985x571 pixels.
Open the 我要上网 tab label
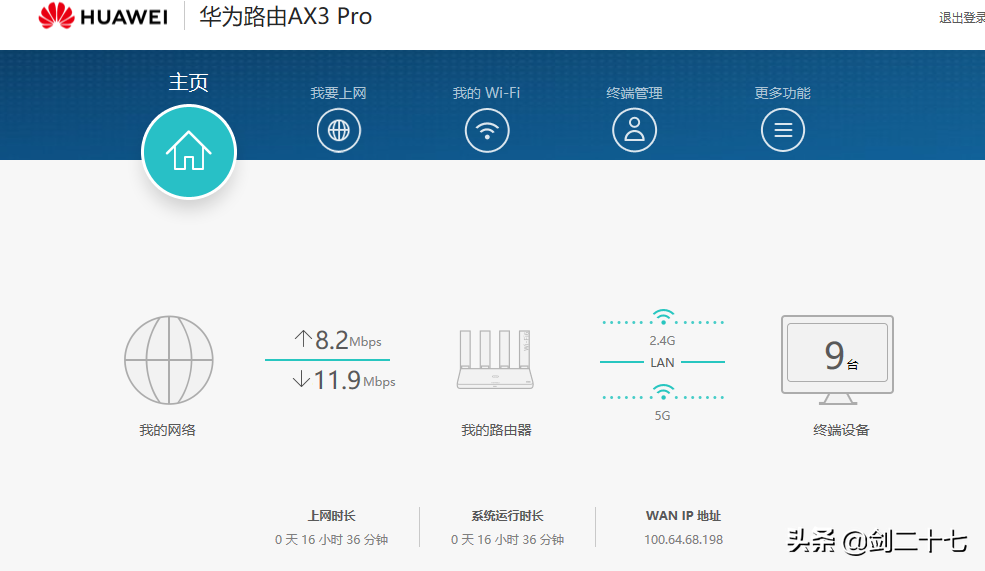click(339, 93)
